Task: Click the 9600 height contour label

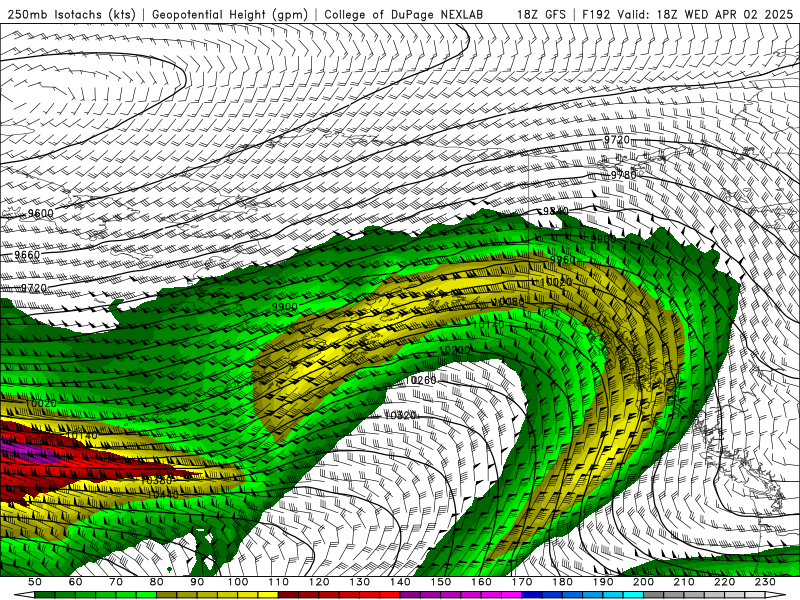Action: point(41,213)
